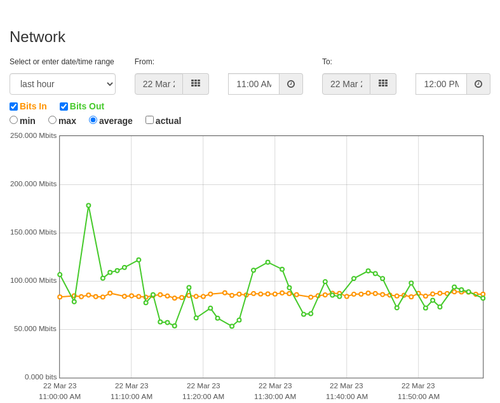Click the To date field '22 Mar'
The image size is (500, 403).
346,84
